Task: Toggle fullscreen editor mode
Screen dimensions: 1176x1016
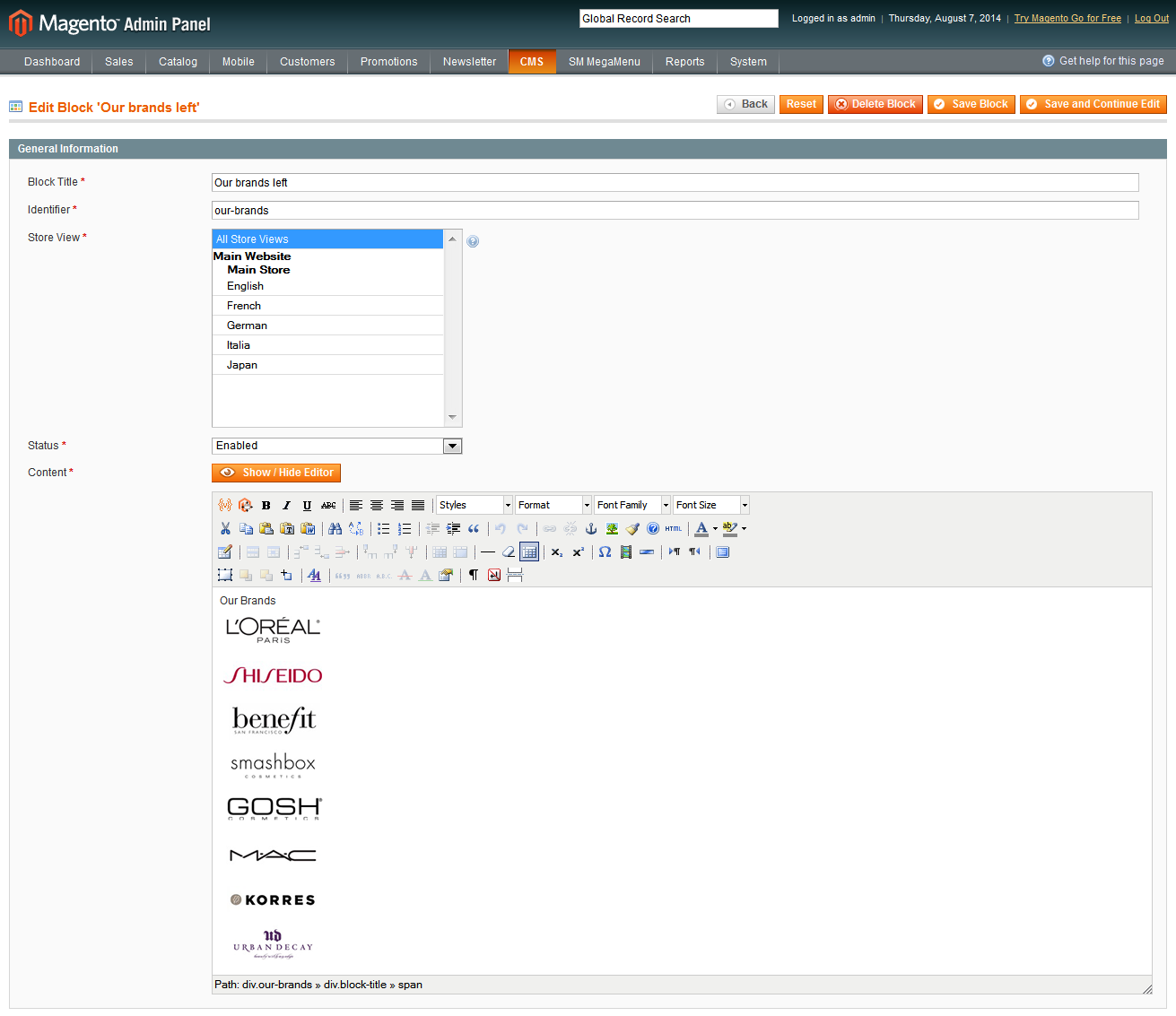Action: tap(723, 551)
